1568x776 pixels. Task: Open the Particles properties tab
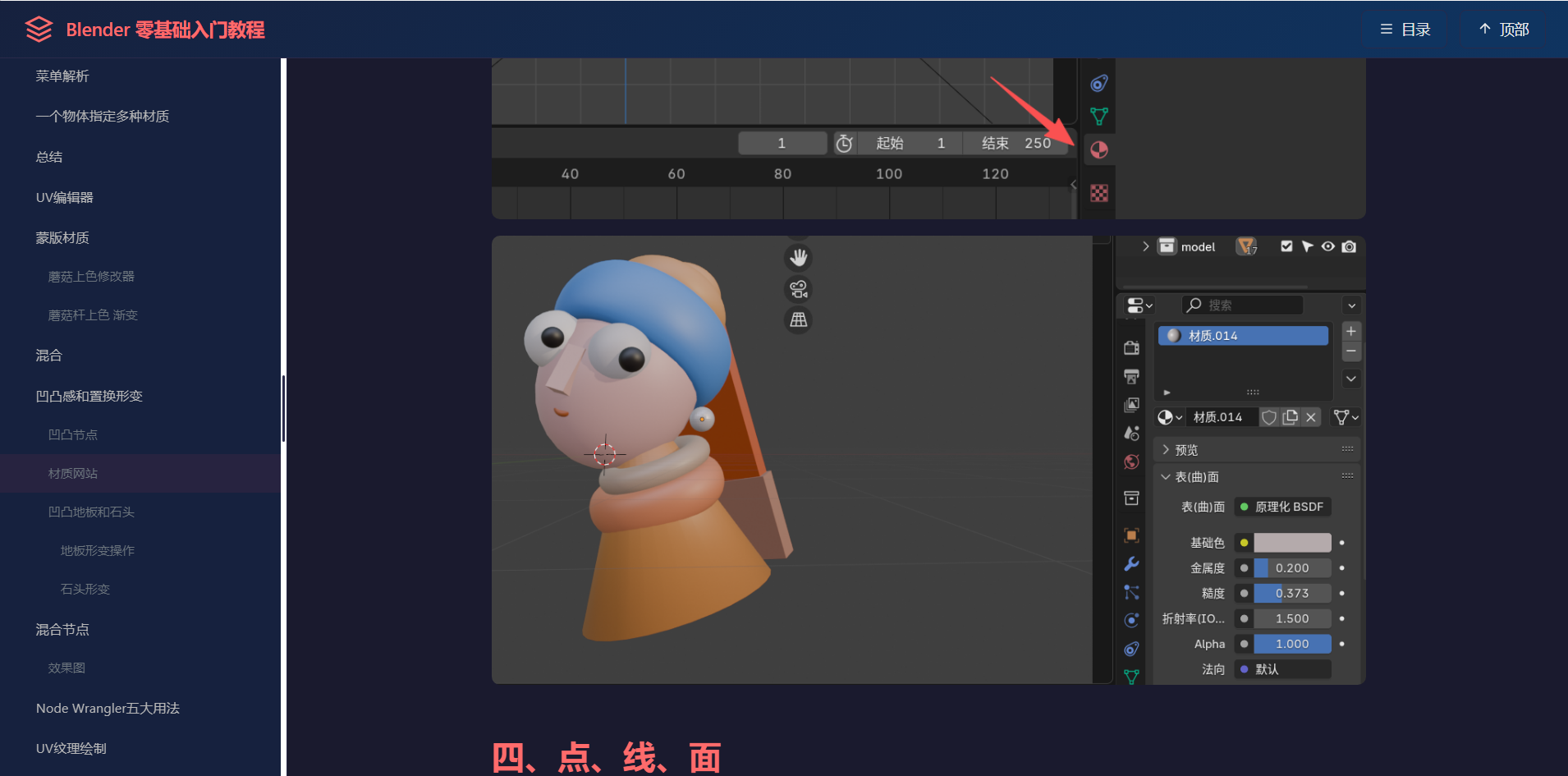pyautogui.click(x=1131, y=592)
